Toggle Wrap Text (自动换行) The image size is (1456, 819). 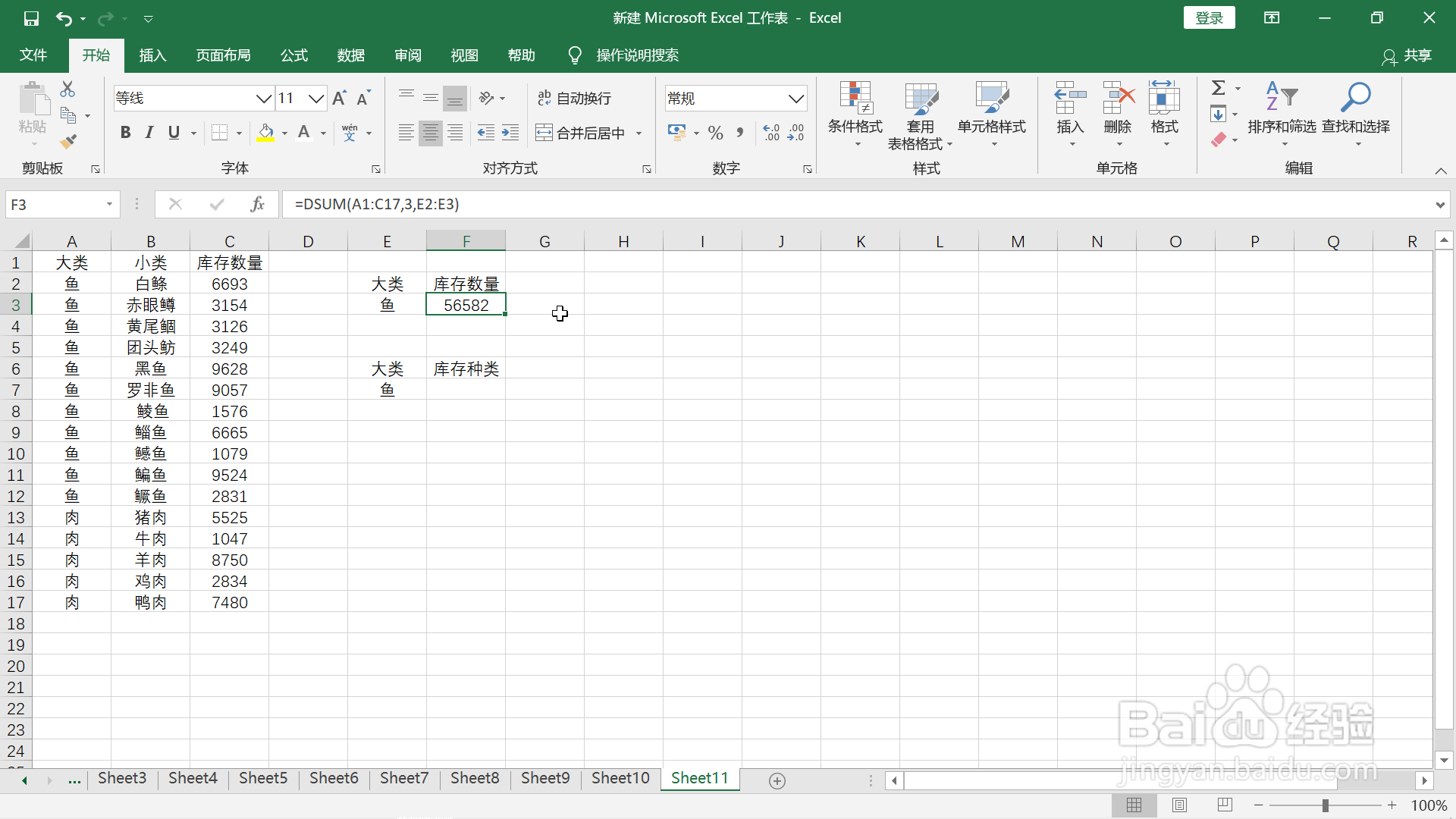(574, 98)
